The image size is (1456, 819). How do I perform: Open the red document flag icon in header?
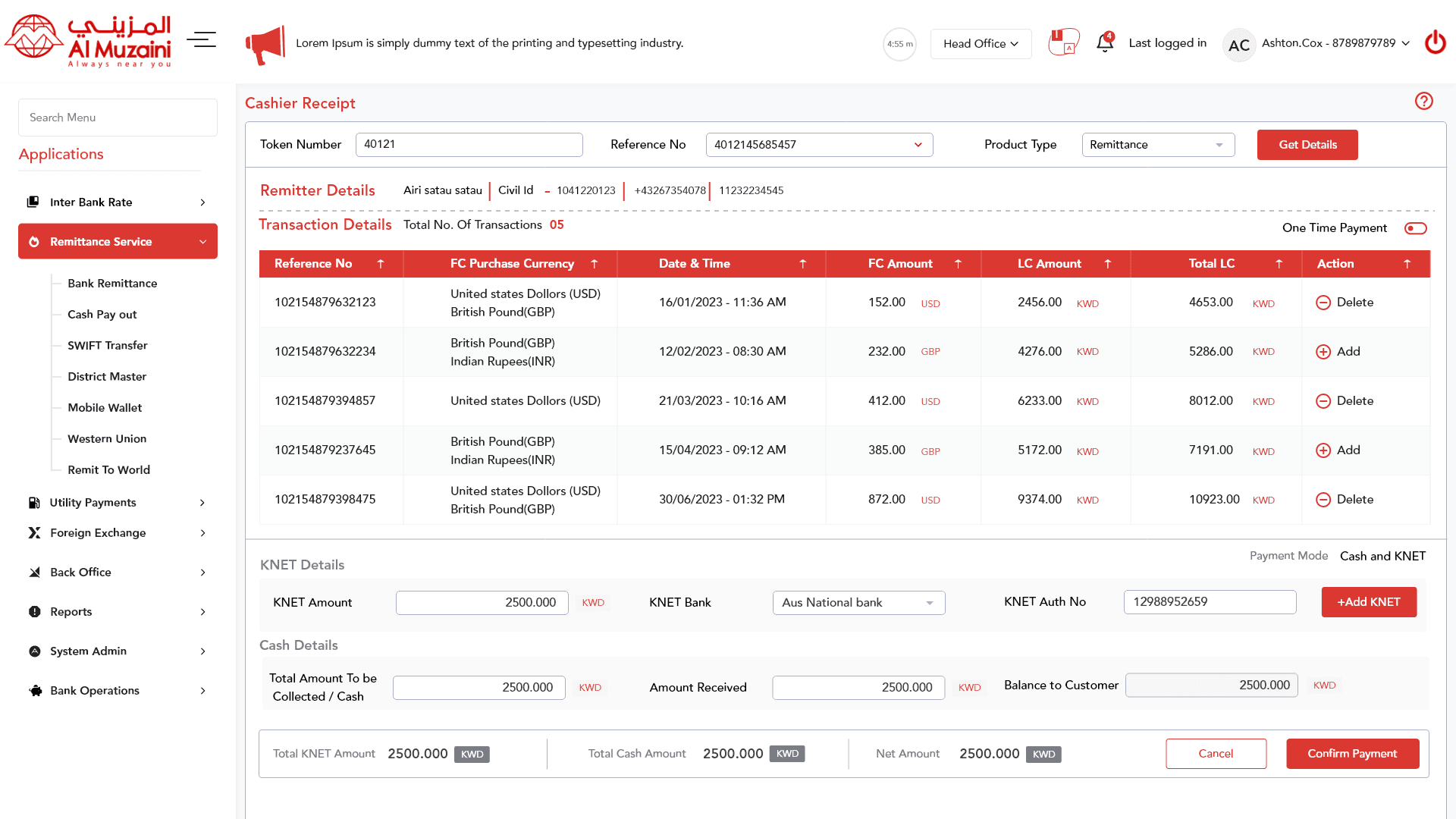[x=1064, y=42]
